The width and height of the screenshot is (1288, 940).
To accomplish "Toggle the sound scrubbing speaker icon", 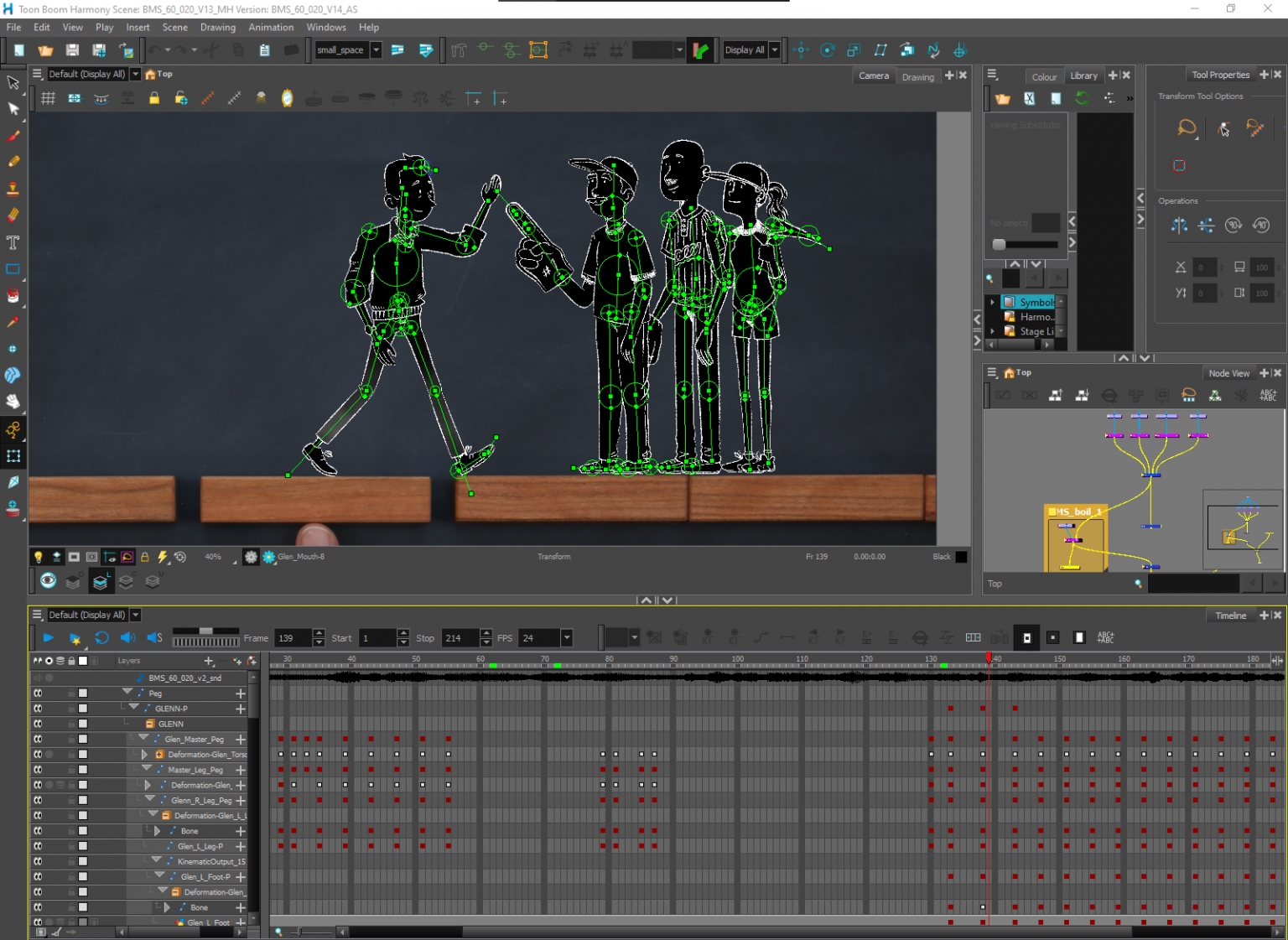I will coord(154,638).
